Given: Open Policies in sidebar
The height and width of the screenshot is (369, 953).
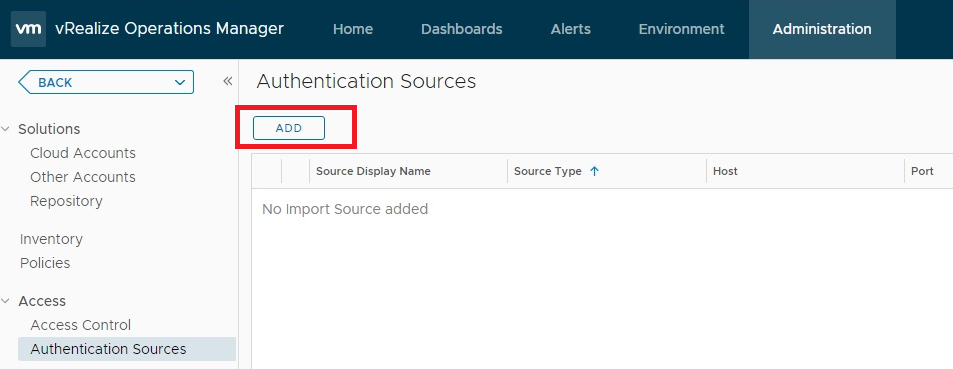Looking at the screenshot, I should coord(45,263).
